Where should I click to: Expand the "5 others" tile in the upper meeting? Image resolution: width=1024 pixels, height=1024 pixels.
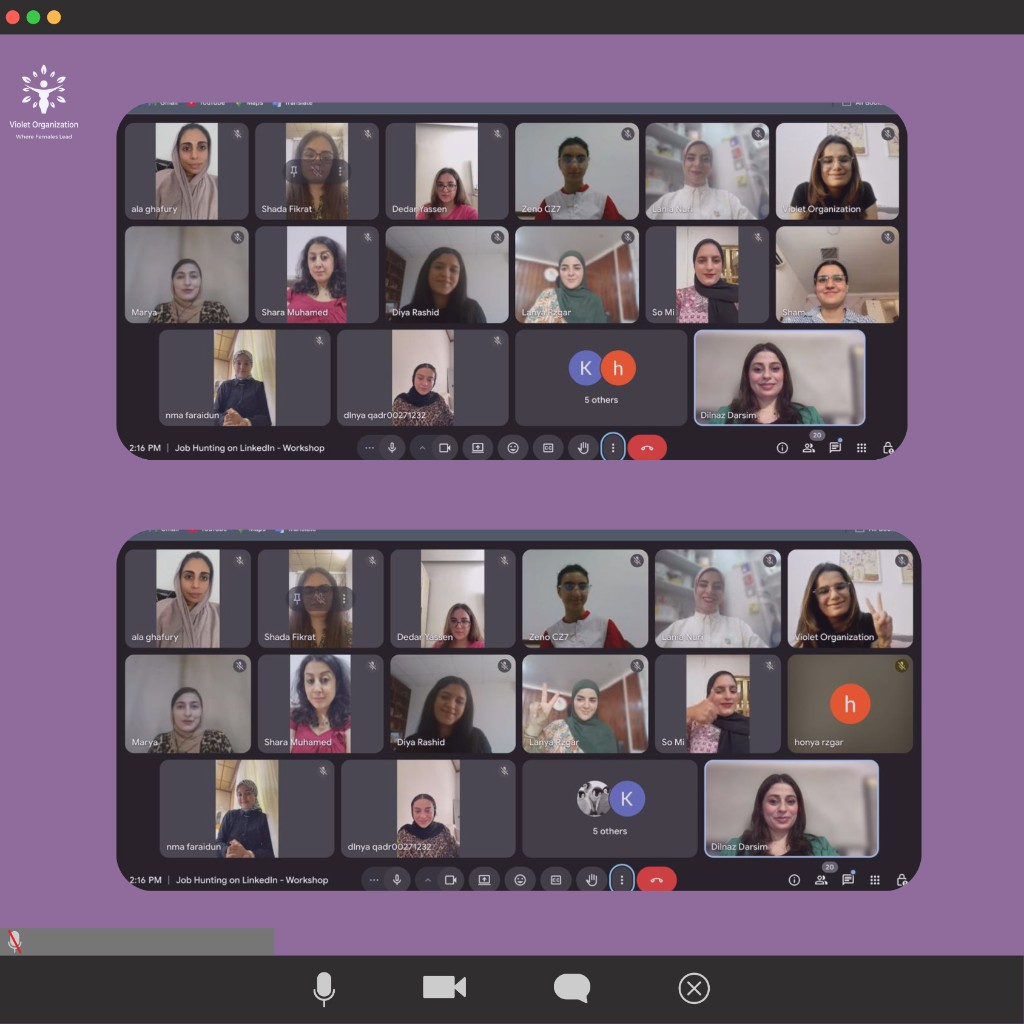(601, 378)
